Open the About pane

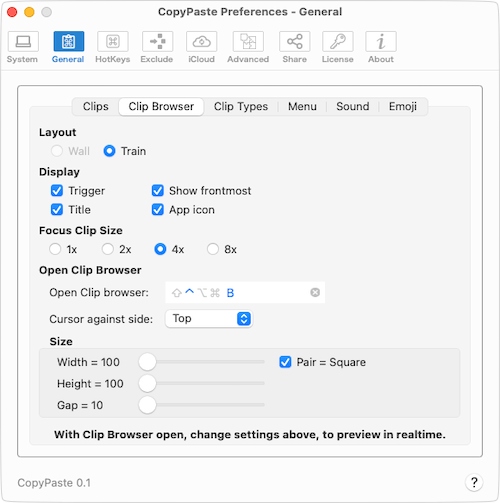[x=381, y=47]
